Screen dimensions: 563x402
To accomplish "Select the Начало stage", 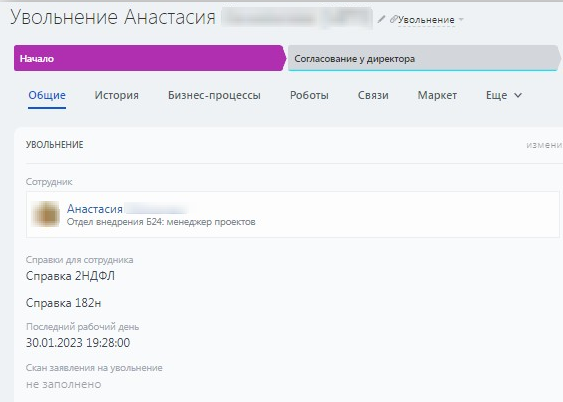I will pos(149,58).
